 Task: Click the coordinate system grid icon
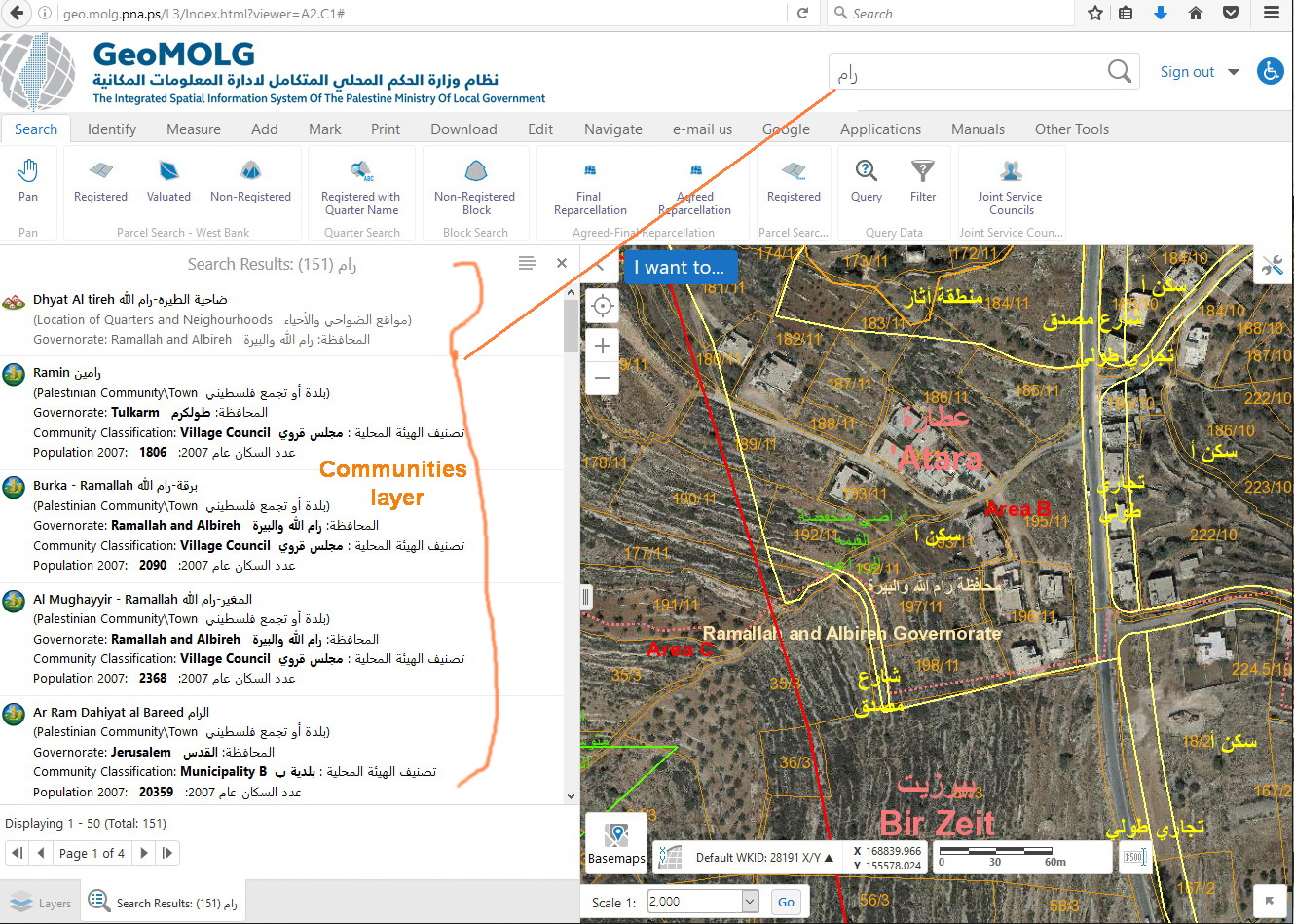pyautogui.click(x=670, y=858)
